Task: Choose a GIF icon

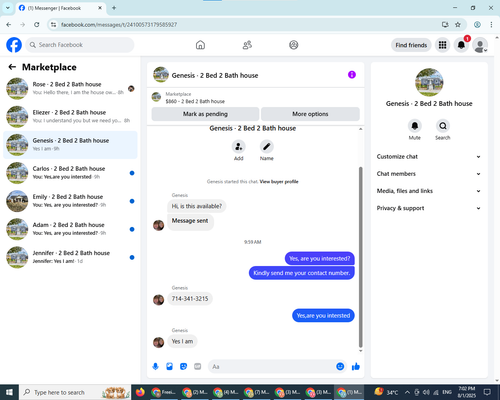Action: (x=198, y=367)
